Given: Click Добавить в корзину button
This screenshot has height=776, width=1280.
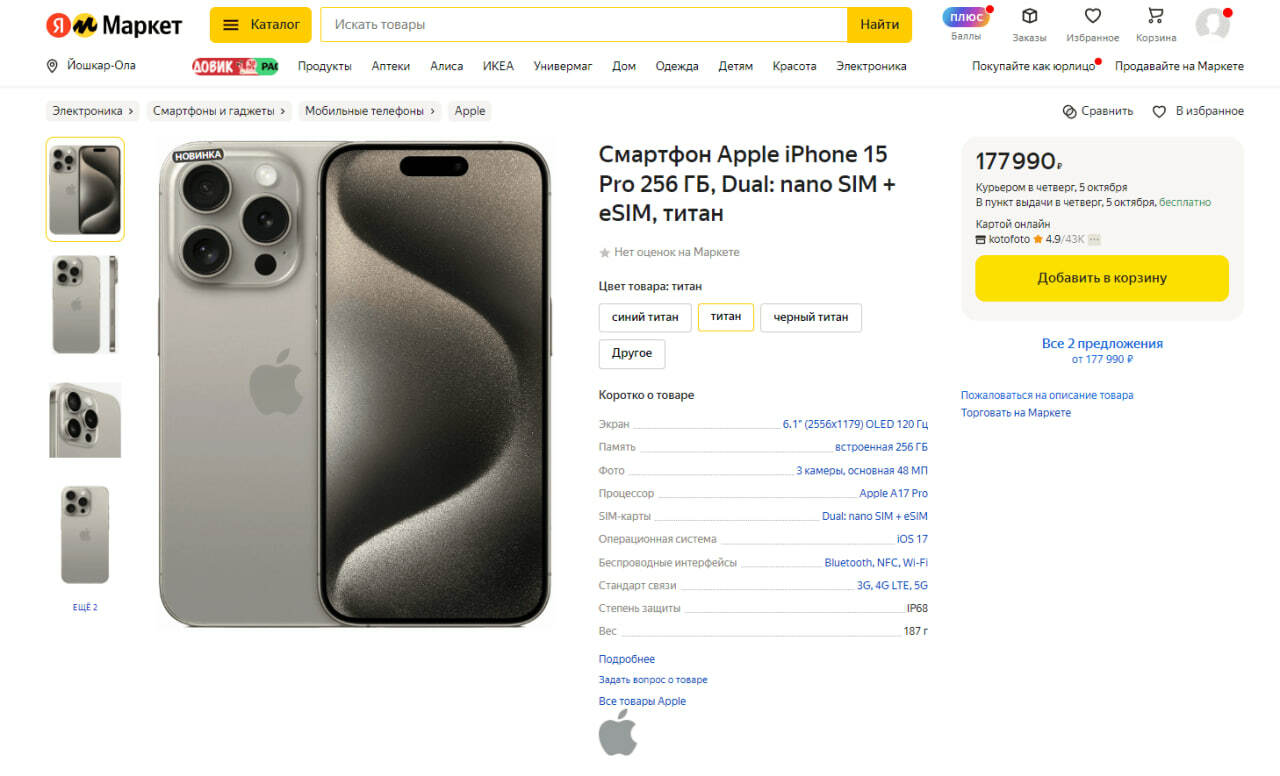Looking at the screenshot, I should 1102,278.
